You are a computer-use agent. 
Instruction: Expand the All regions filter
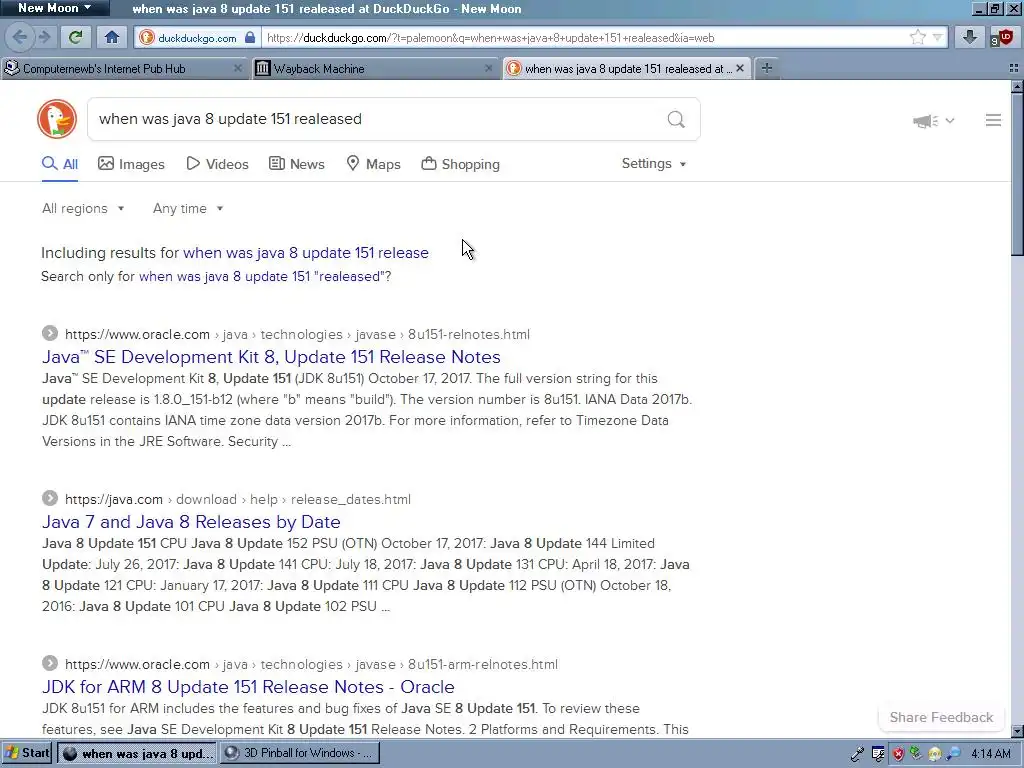(83, 208)
